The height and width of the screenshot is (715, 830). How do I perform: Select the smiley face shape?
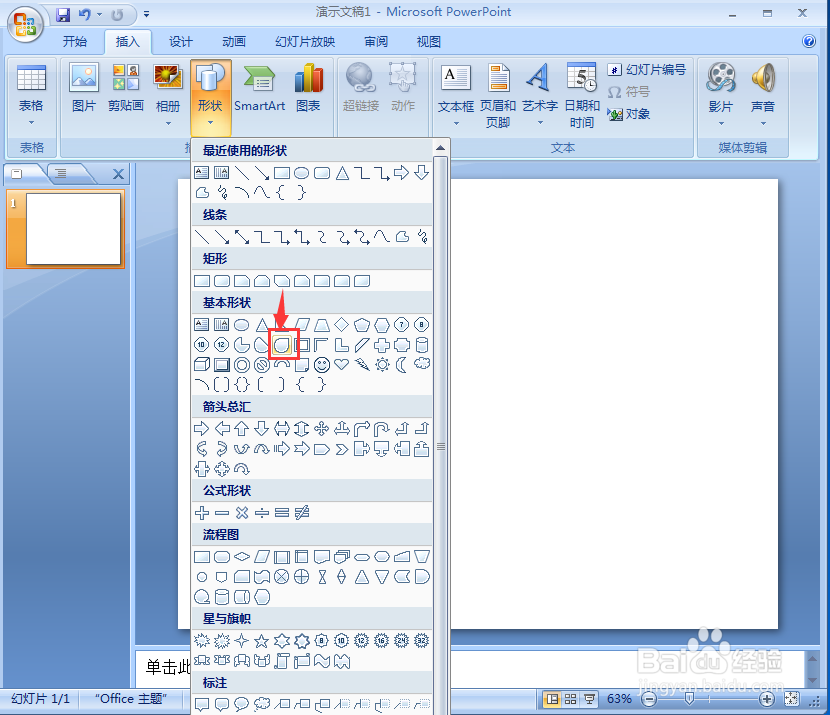click(322, 365)
